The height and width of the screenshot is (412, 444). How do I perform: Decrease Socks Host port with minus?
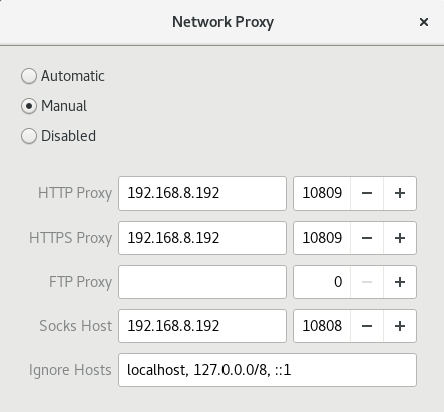[367, 326]
